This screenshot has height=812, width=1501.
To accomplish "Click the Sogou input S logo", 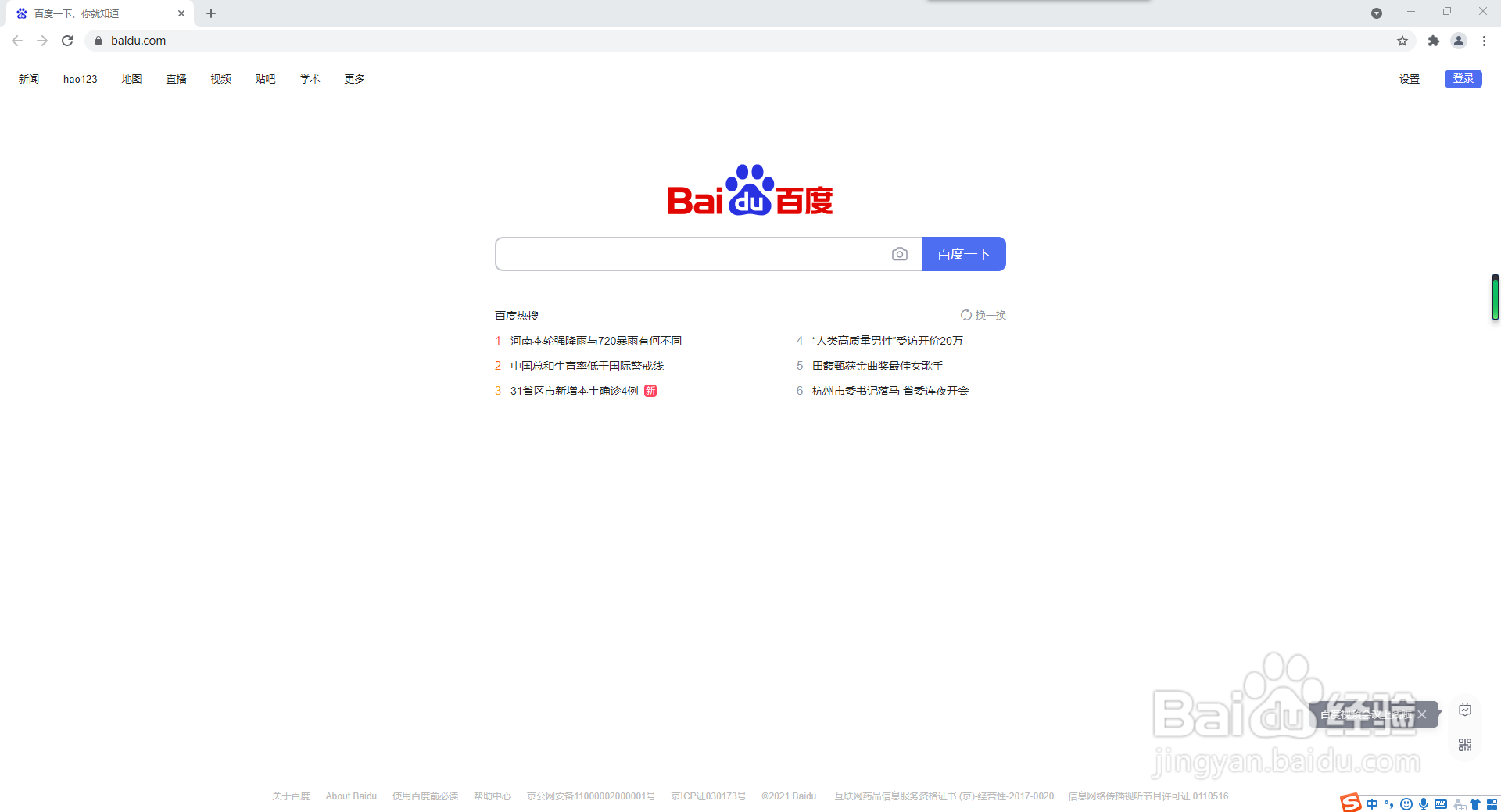I will click(1351, 803).
